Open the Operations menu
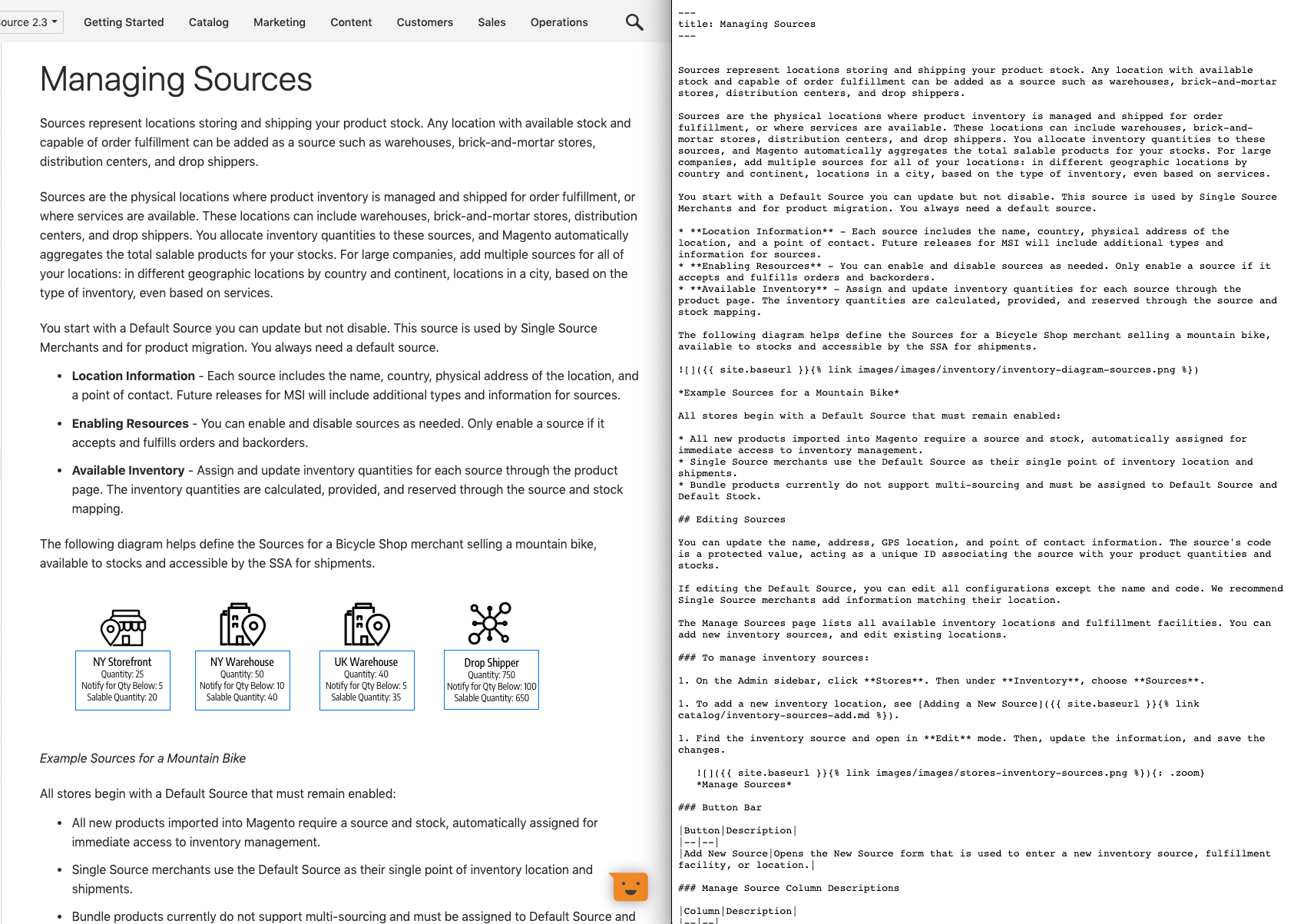 pos(559,22)
